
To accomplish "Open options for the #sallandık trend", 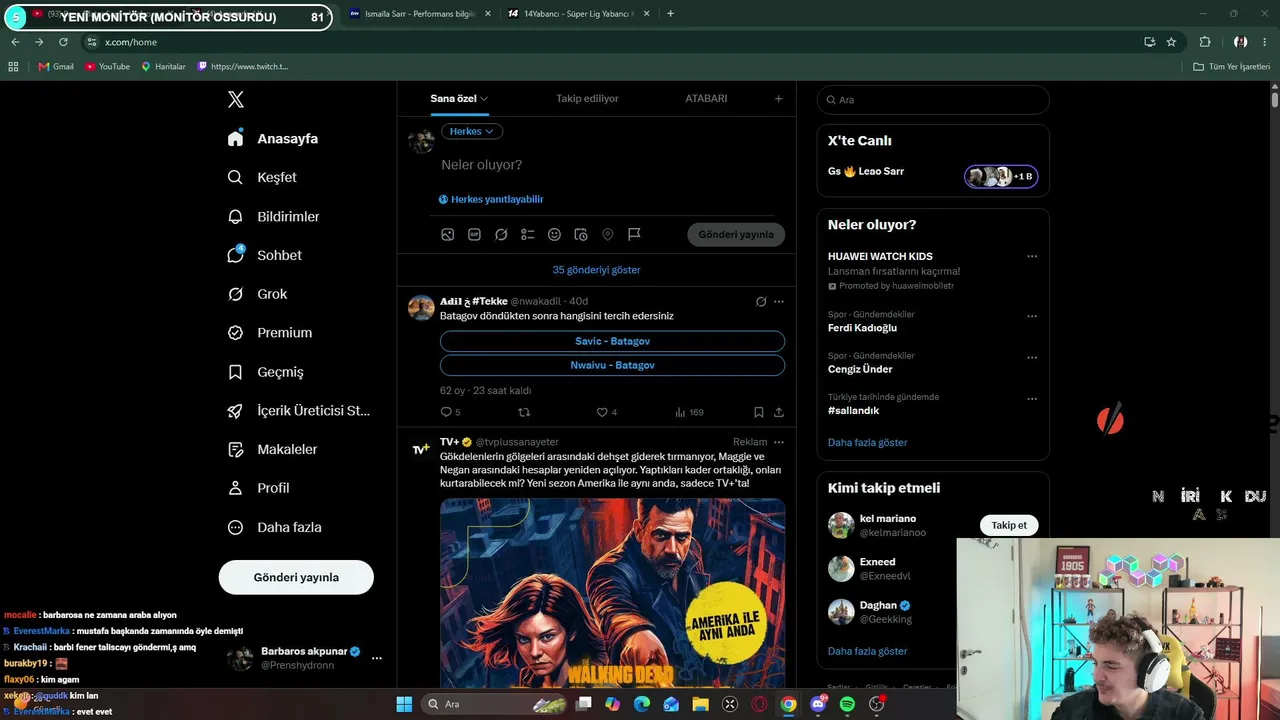I will pyautogui.click(x=1032, y=398).
